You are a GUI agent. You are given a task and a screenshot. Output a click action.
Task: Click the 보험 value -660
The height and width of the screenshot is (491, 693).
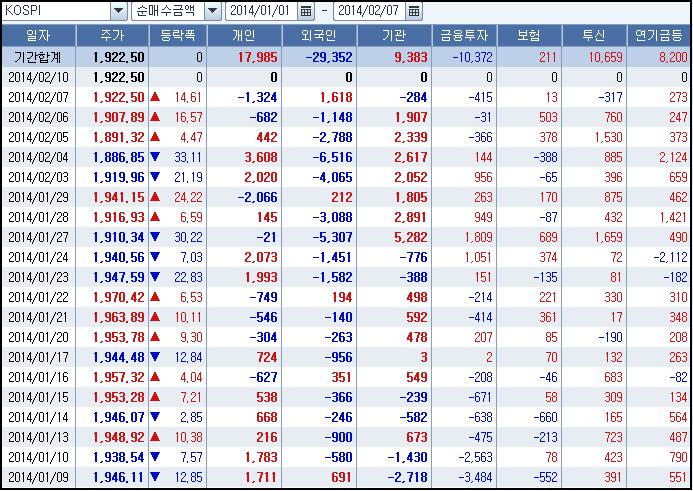545,418
